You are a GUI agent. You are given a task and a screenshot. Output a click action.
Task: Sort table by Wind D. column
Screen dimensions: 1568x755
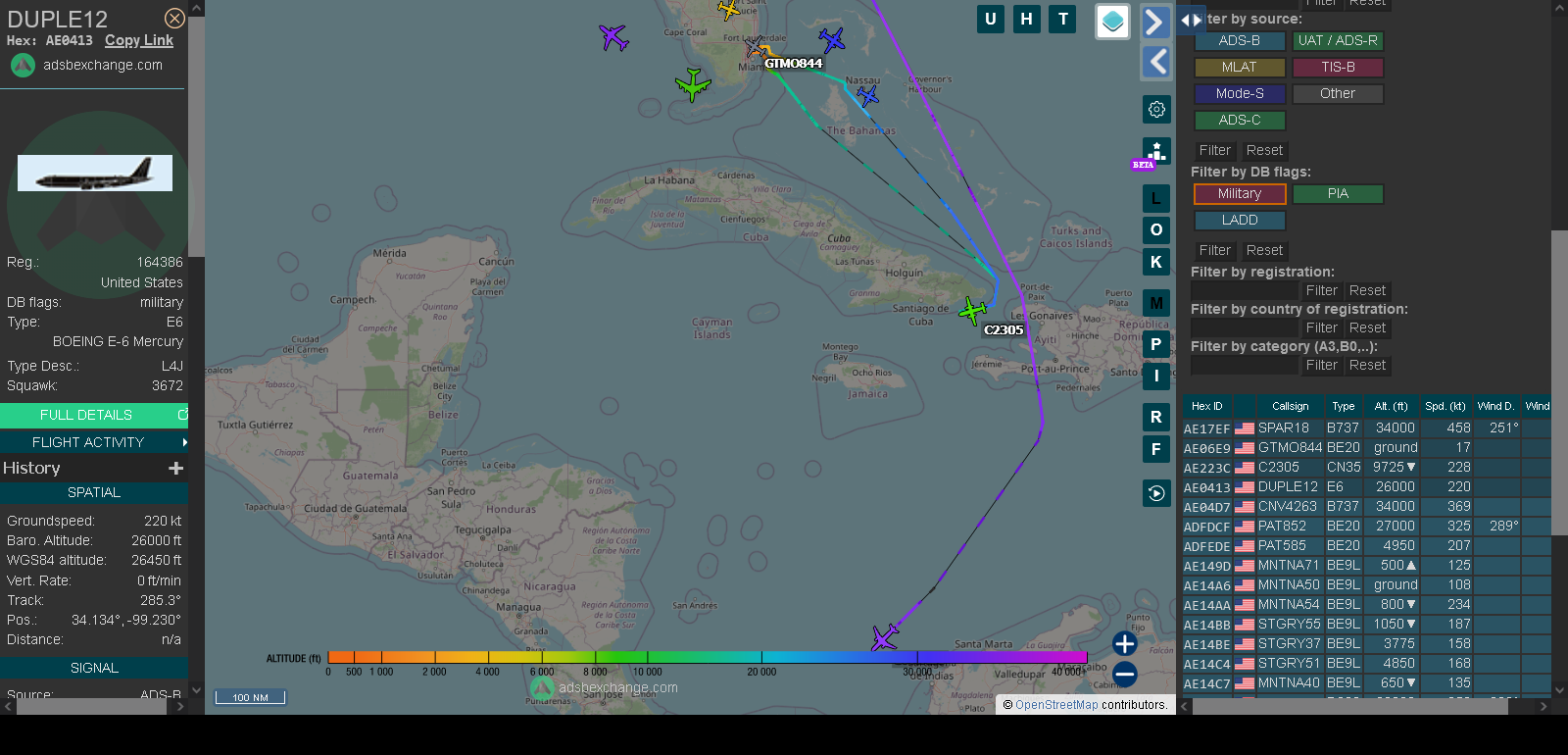[x=1496, y=406]
